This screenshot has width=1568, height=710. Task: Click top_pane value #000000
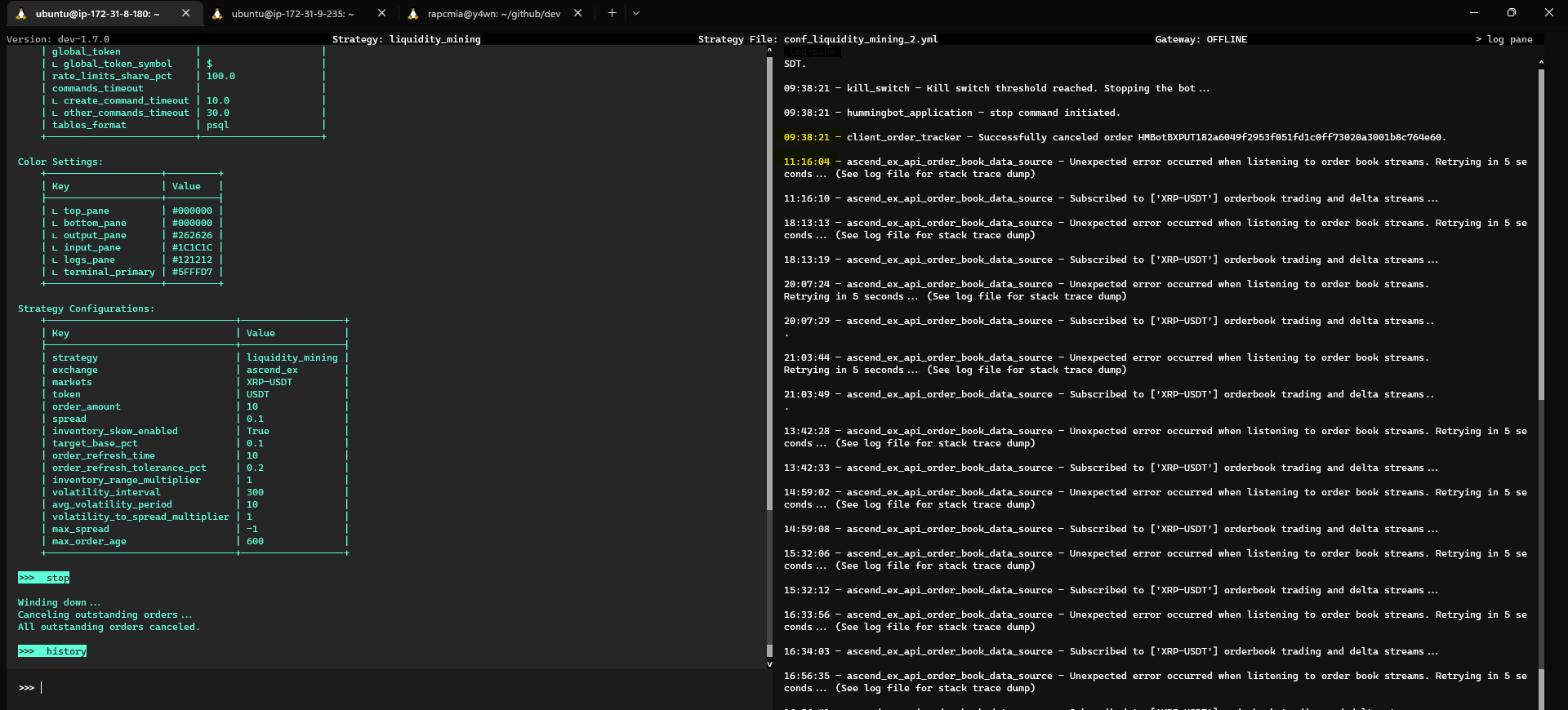click(192, 211)
